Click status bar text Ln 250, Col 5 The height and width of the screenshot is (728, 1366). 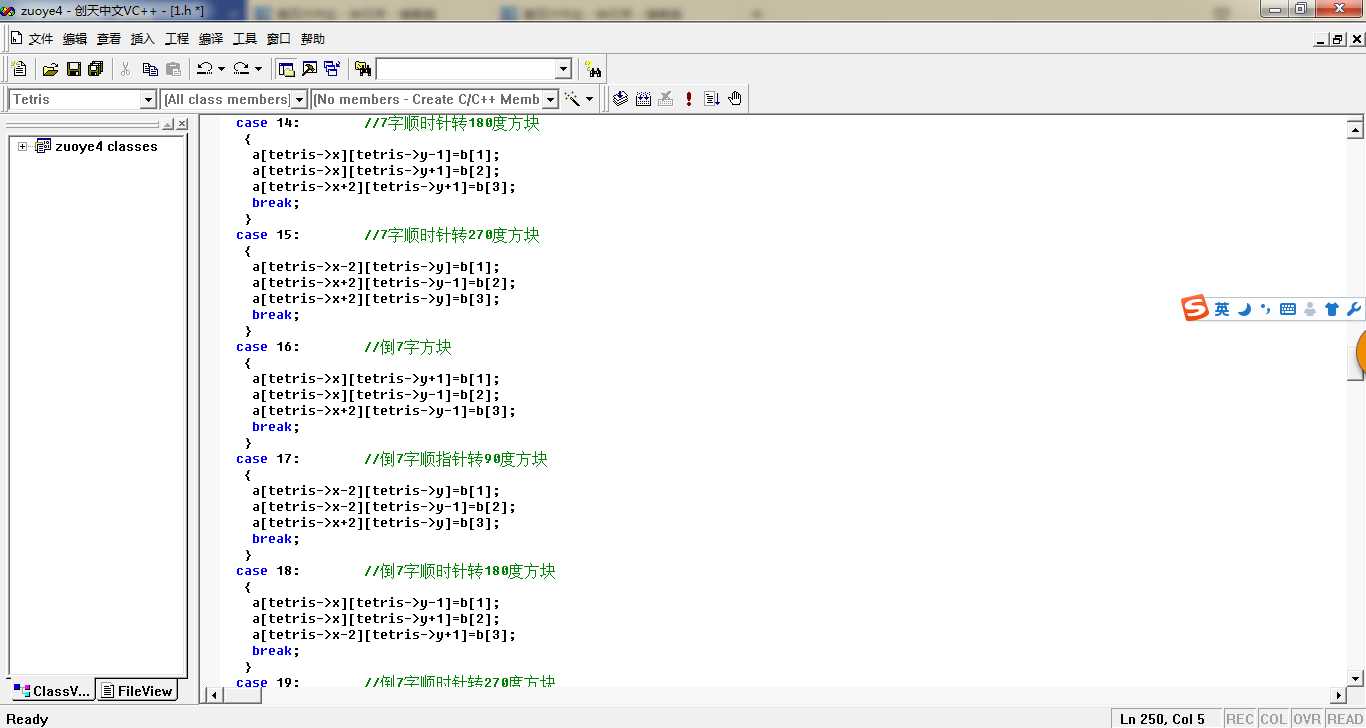[1163, 719]
